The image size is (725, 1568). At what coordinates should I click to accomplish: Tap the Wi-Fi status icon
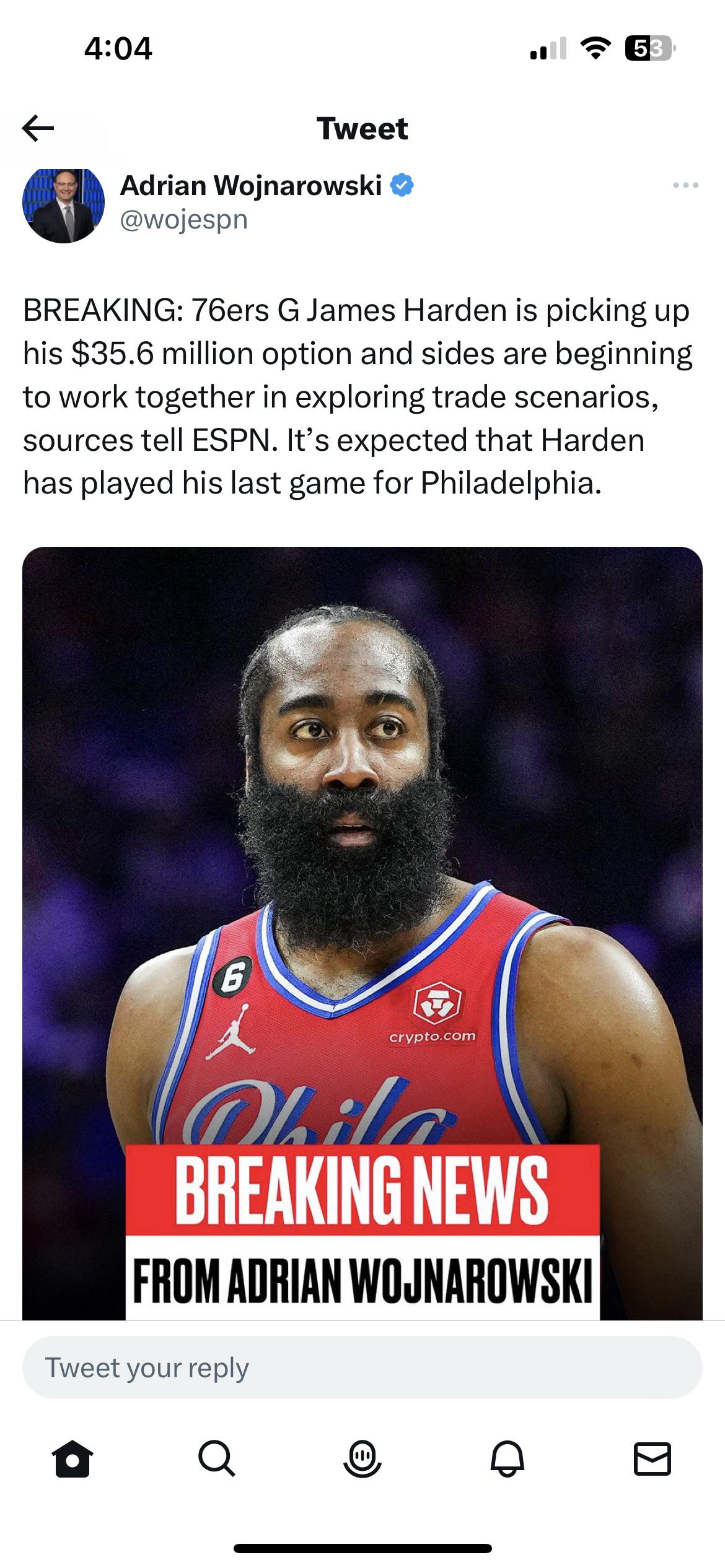click(595, 48)
